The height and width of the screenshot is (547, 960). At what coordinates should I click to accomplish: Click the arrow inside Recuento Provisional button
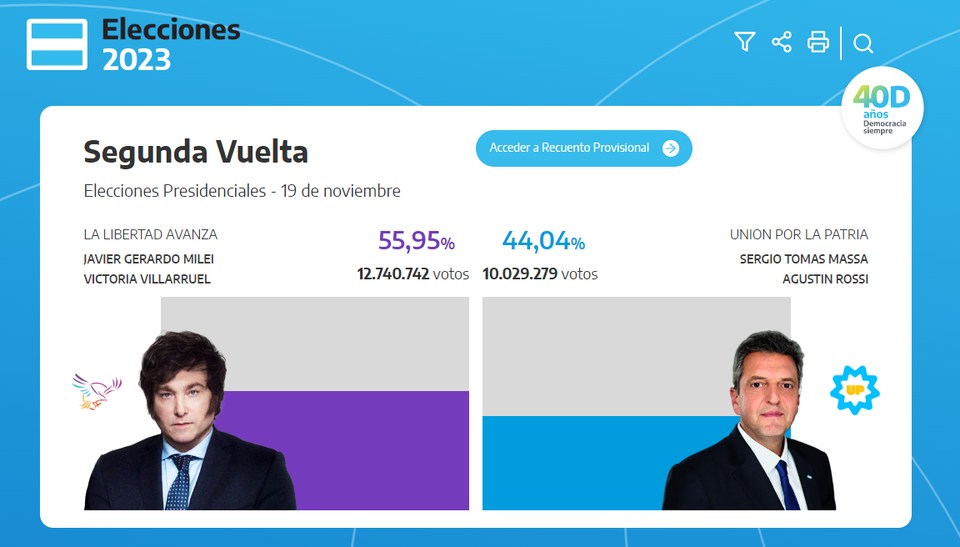671,148
